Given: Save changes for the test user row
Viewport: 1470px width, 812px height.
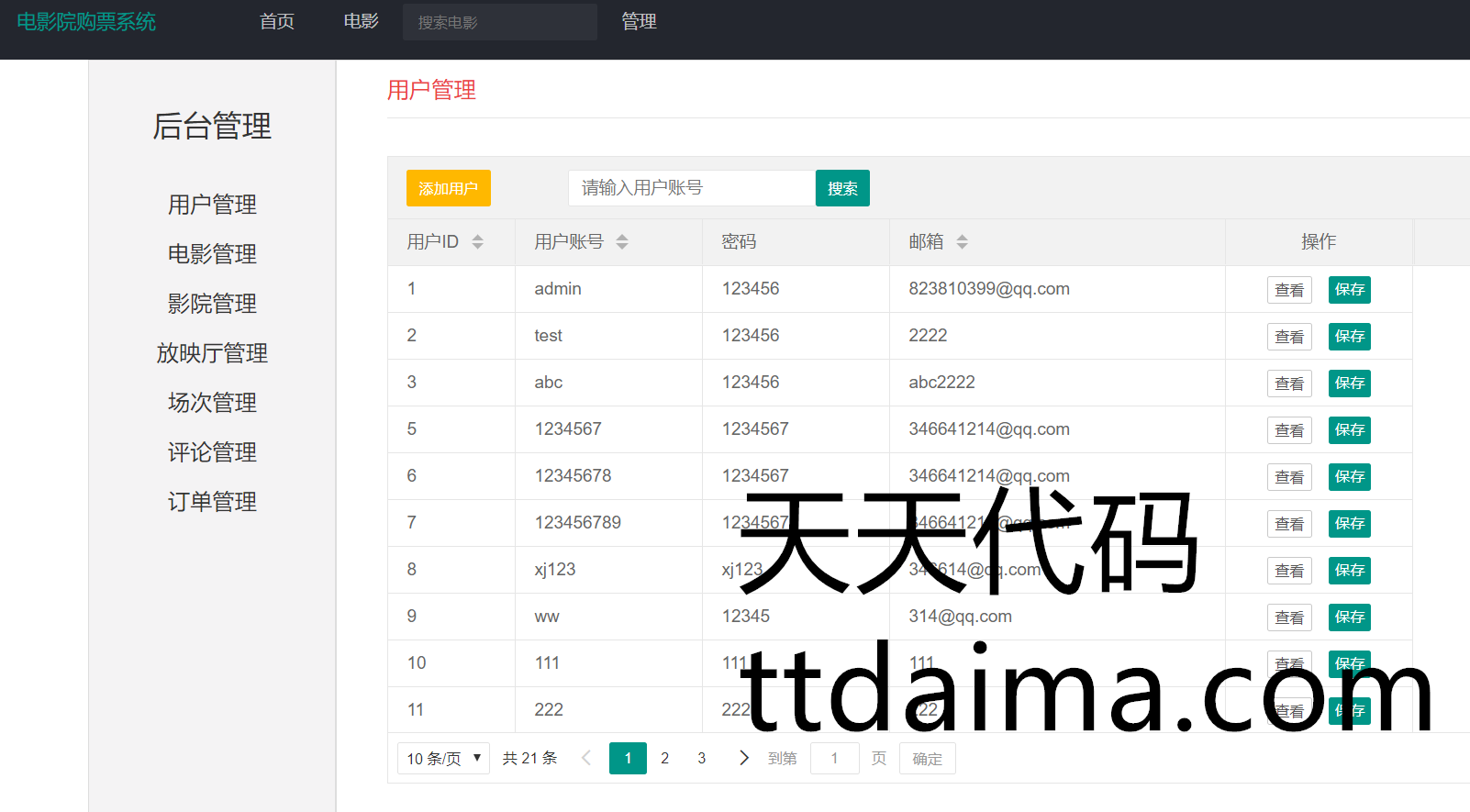Looking at the screenshot, I should pyautogui.click(x=1349, y=337).
